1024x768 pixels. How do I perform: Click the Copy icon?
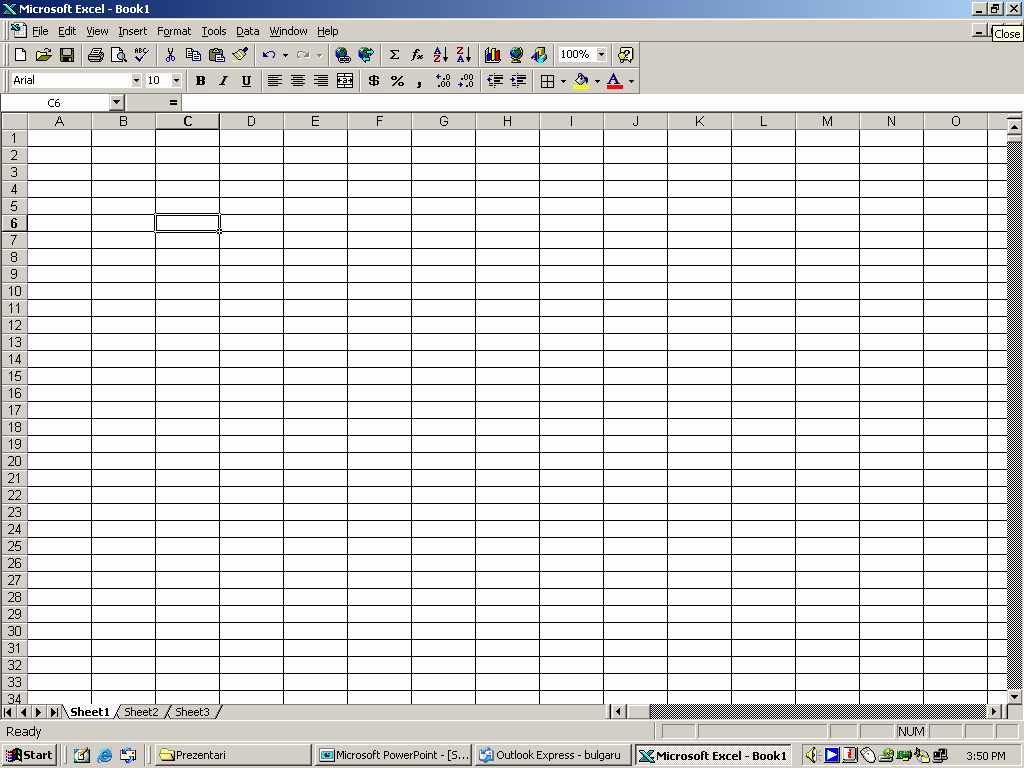pos(193,55)
